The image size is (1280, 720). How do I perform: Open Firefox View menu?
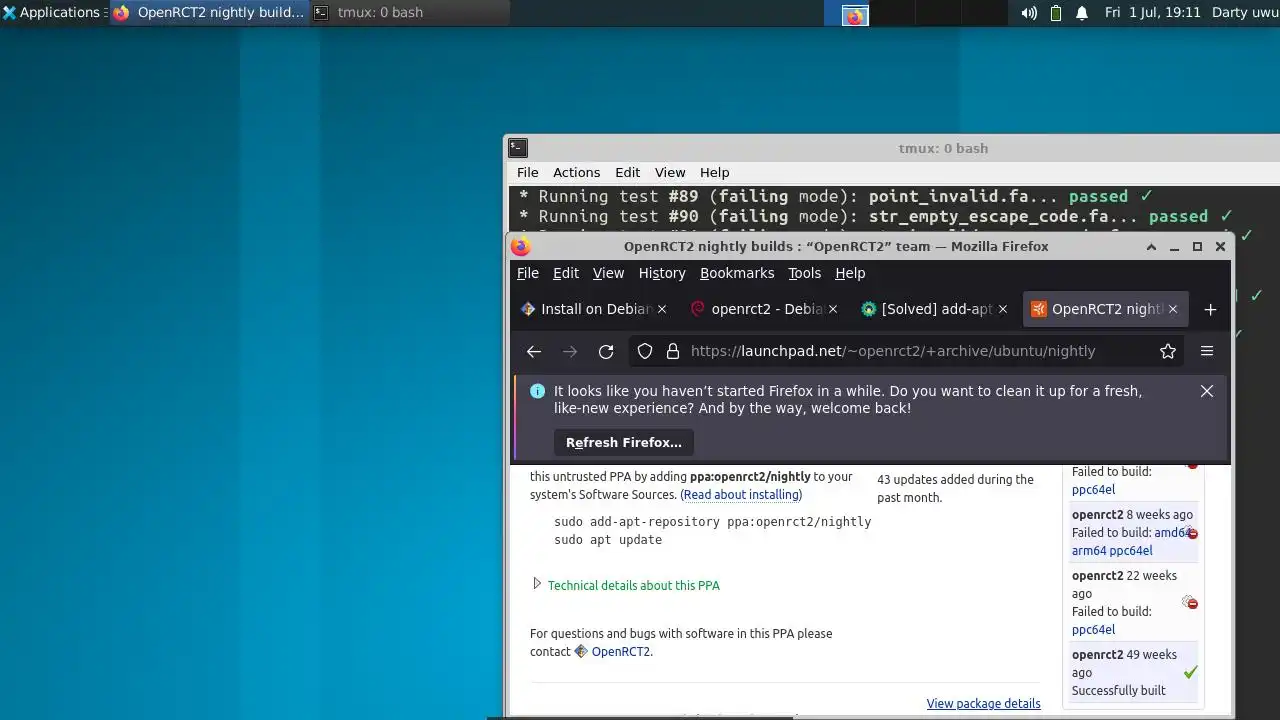[x=608, y=273]
